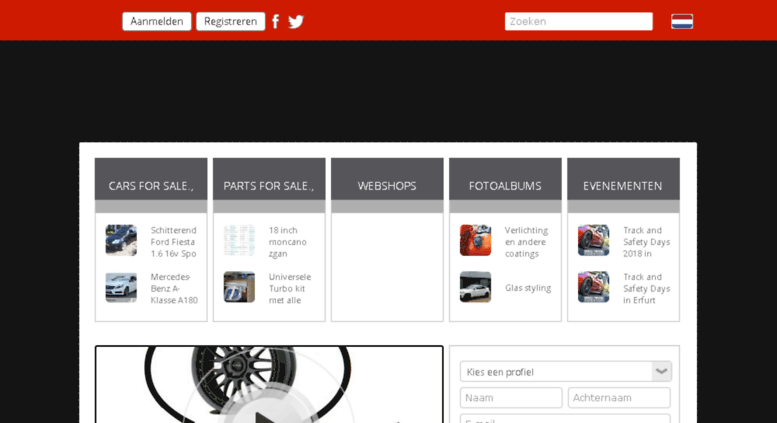
Task: Open the CARS FOR SALE section header
Action: click(151, 186)
